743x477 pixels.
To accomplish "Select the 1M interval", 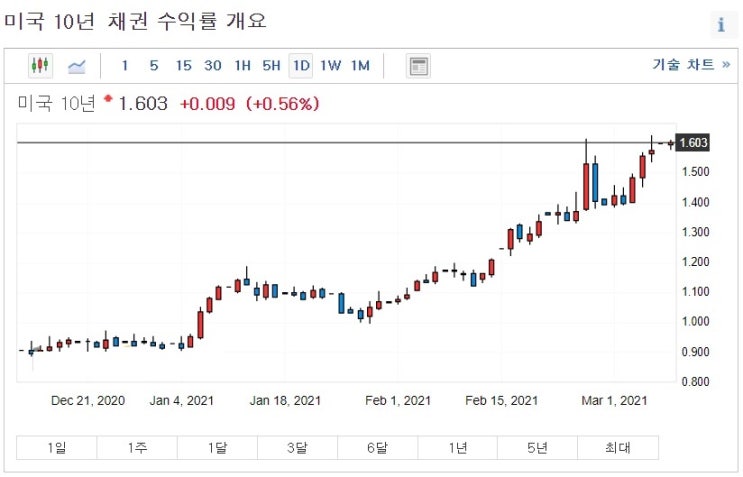I will pos(360,65).
